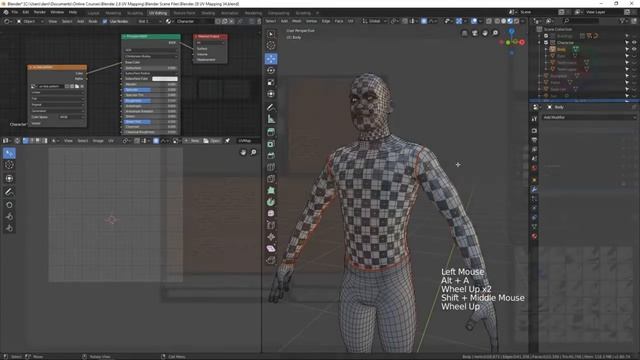Select the Poly Build tool
640x360 pixels.
271,190
